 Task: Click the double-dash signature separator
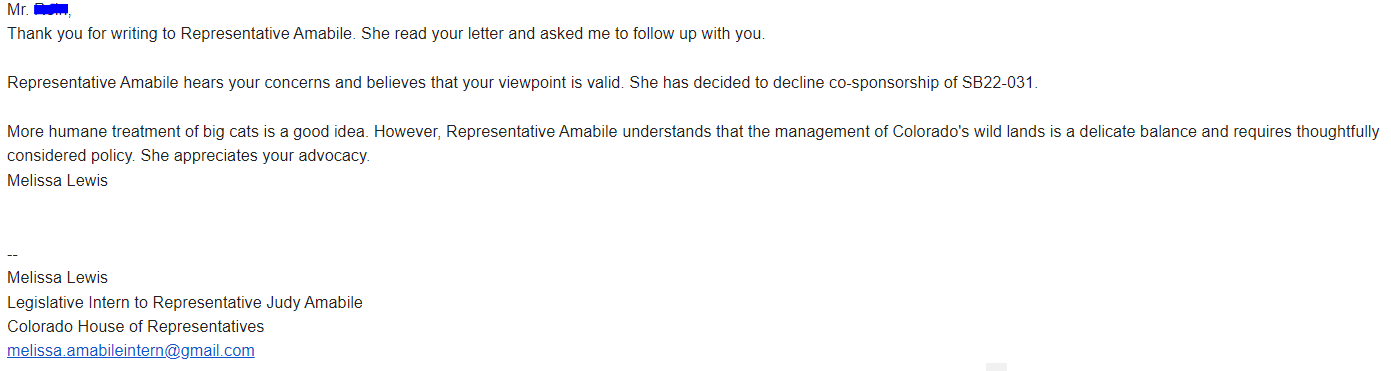click(12, 254)
